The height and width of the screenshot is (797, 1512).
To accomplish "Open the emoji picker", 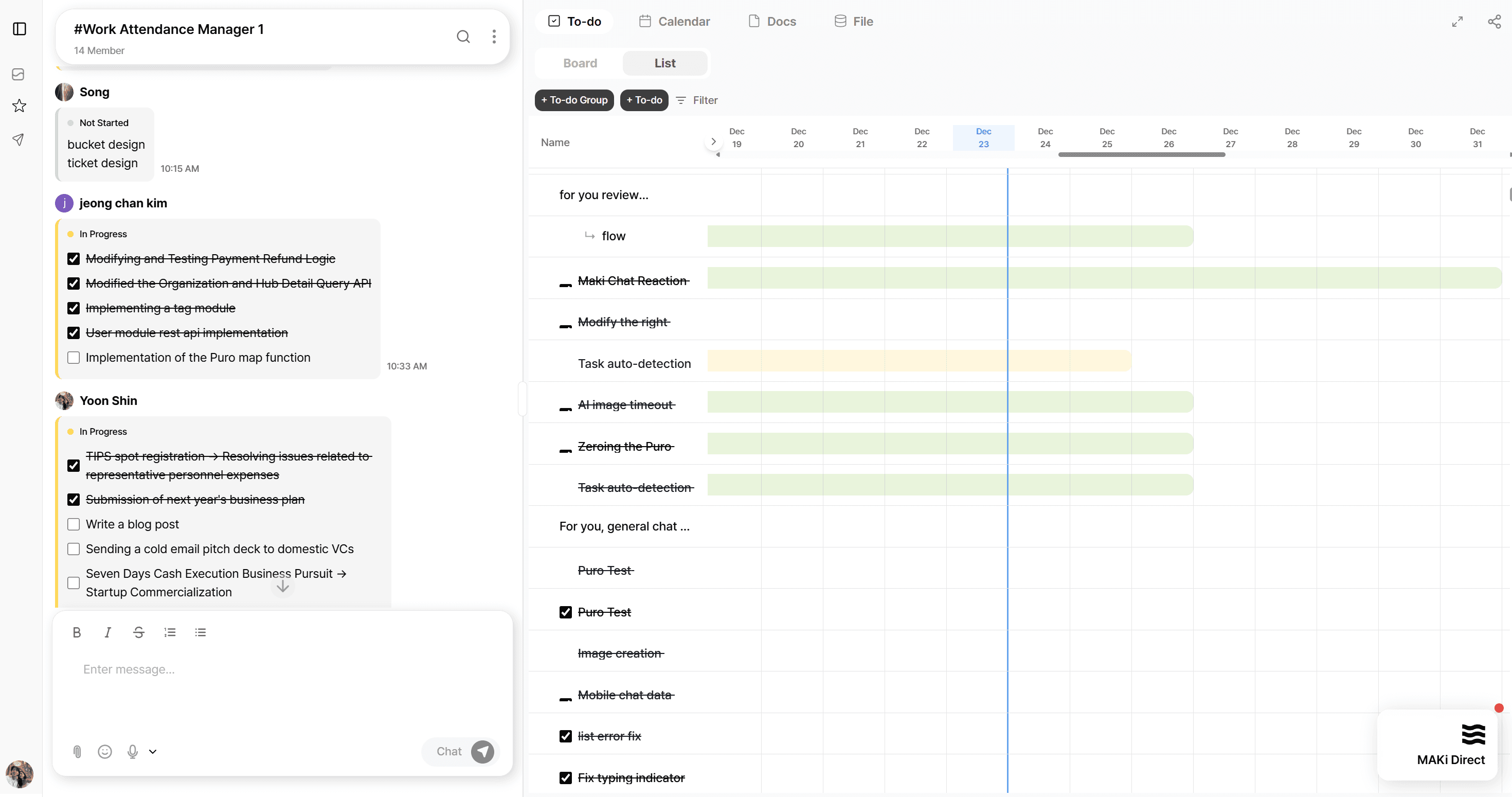I will pyautogui.click(x=105, y=752).
